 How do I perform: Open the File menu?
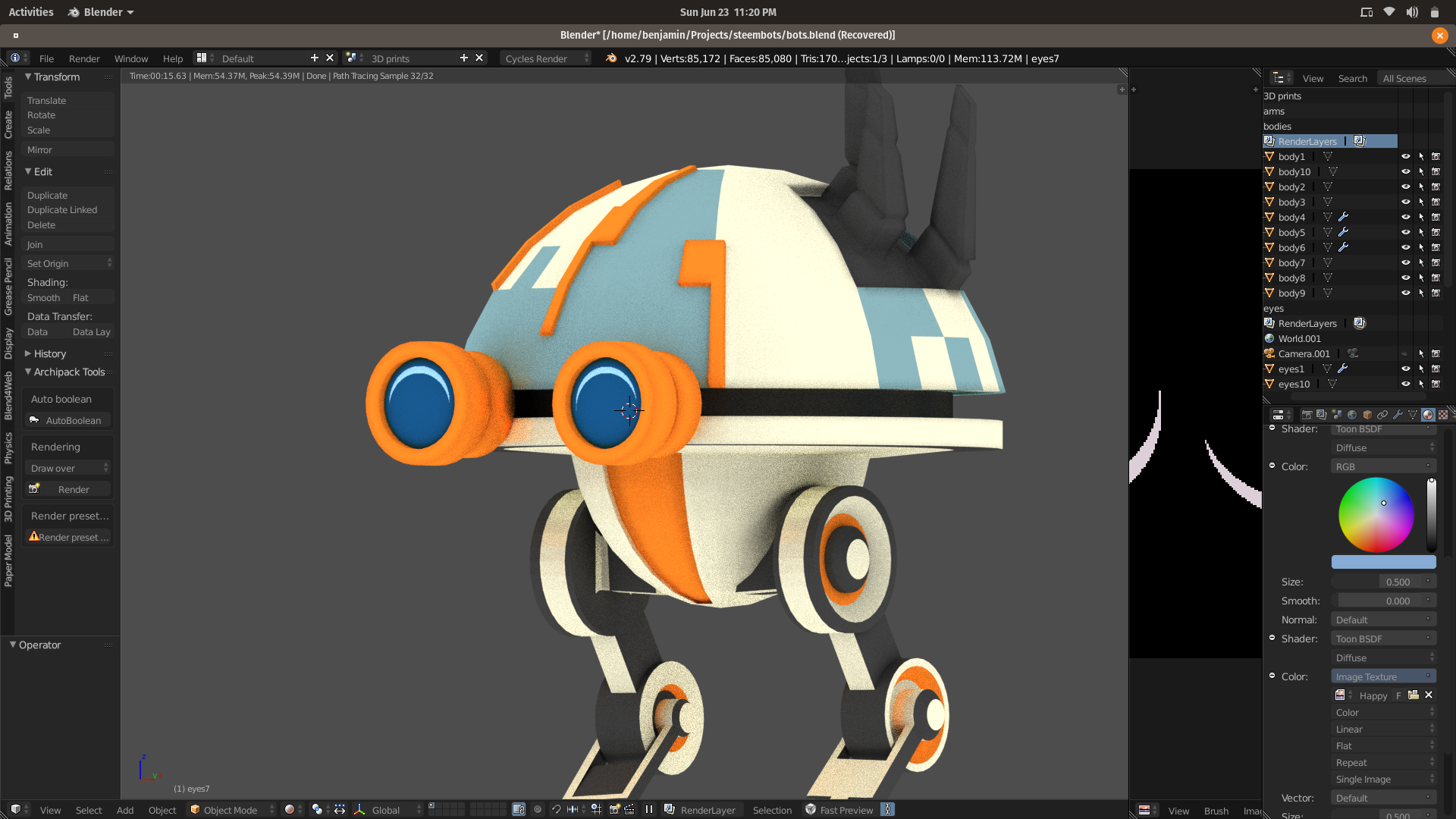tap(46, 58)
